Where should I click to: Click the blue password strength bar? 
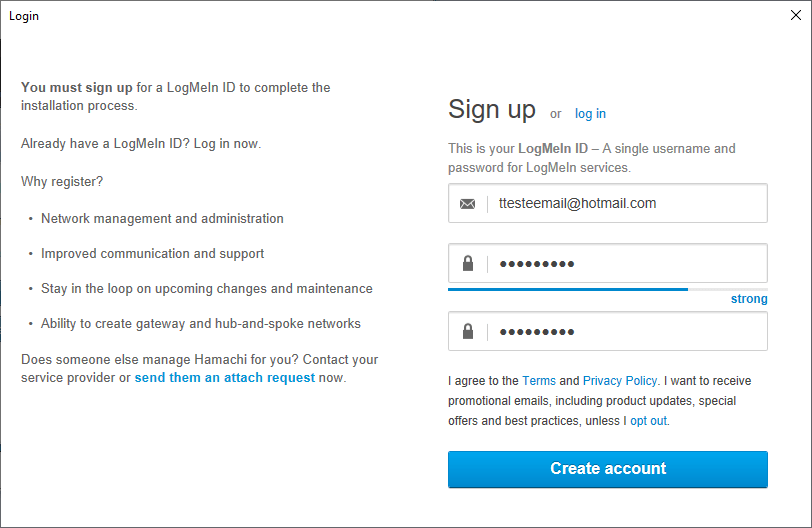coord(567,289)
